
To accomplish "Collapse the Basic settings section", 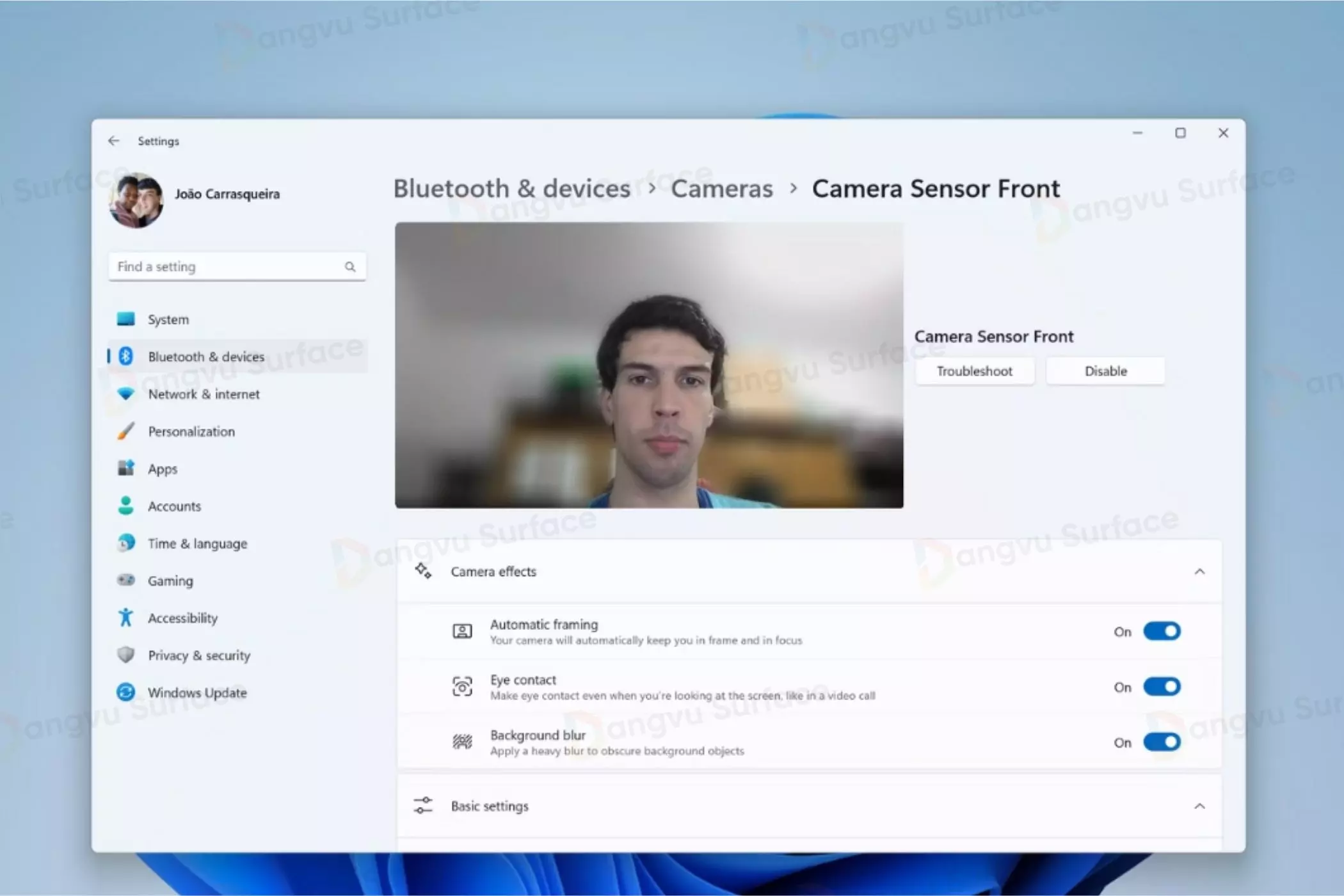I will point(1199,806).
